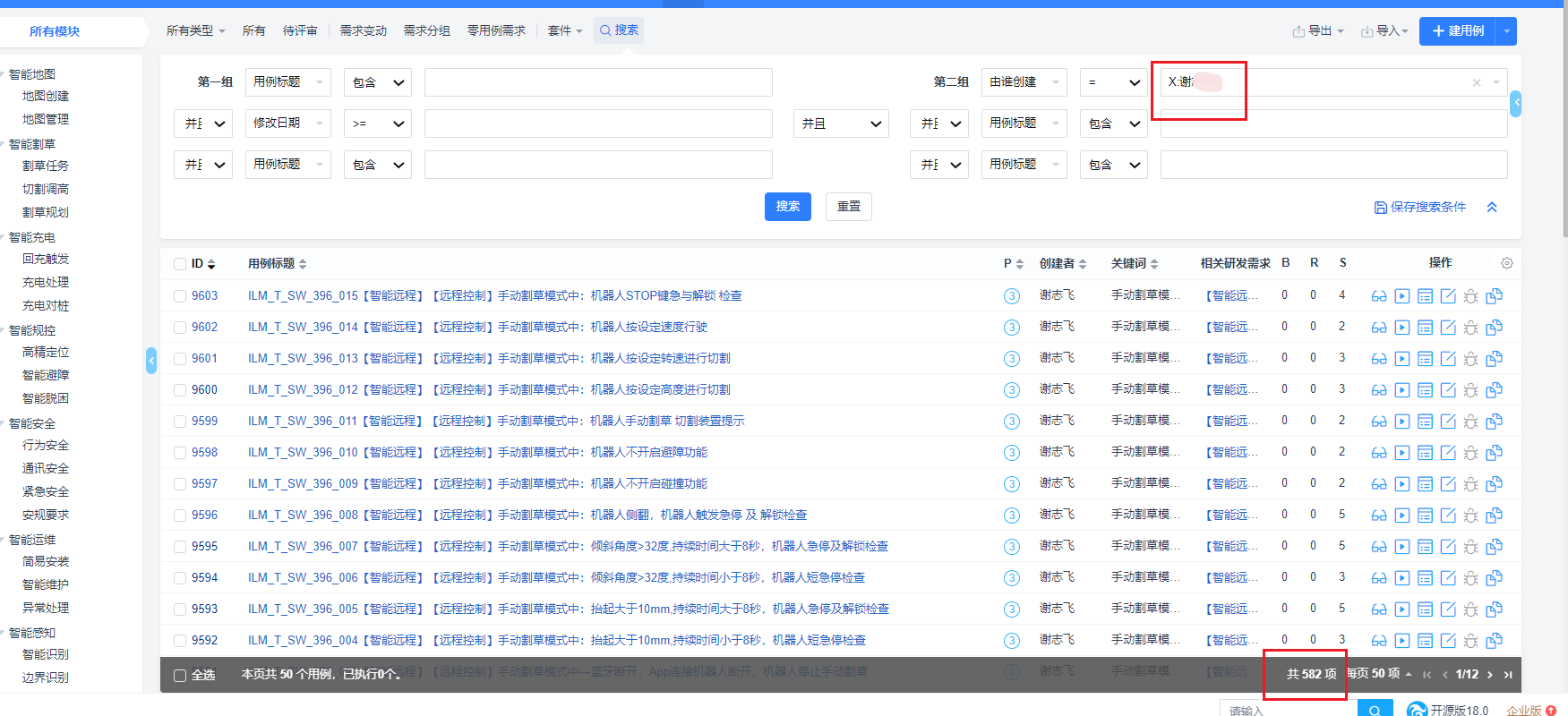
Task: View results list icon for case 9595
Action: (1426, 547)
